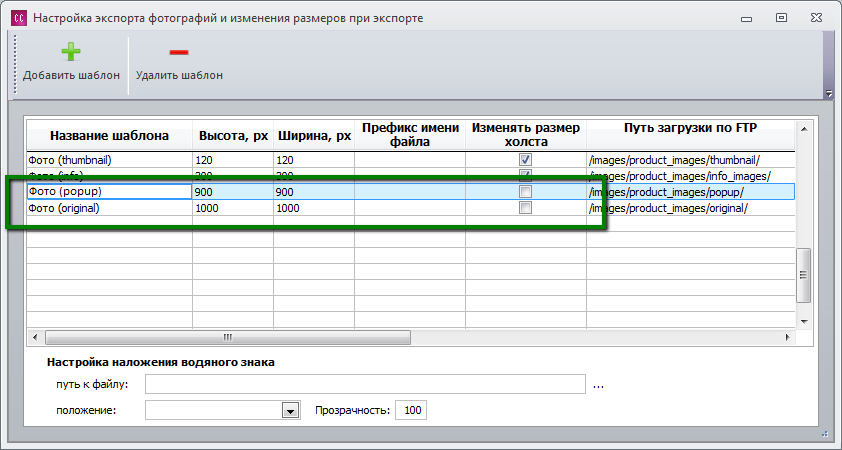Click the info_images FTP path cell
842x450 pixels.
tap(691, 176)
